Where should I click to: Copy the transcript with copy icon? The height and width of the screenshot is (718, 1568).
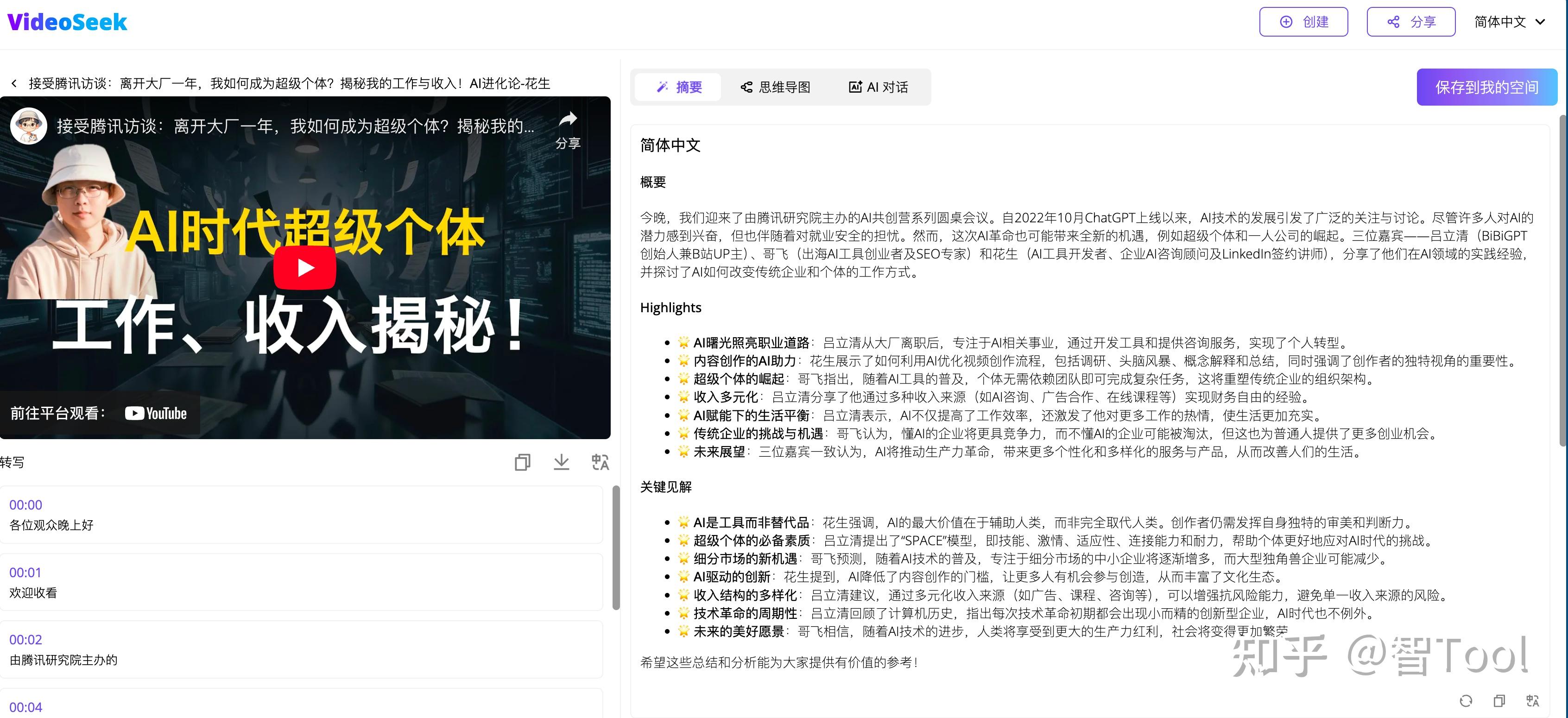tap(522, 462)
